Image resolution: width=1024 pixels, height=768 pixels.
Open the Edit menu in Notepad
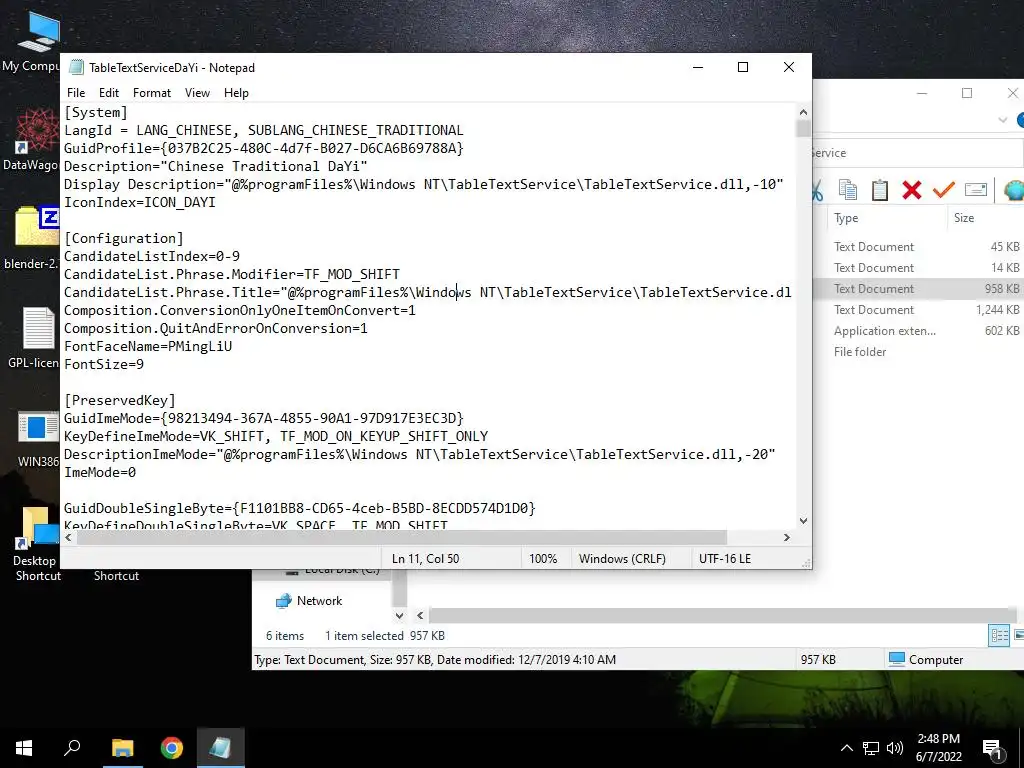(x=108, y=93)
